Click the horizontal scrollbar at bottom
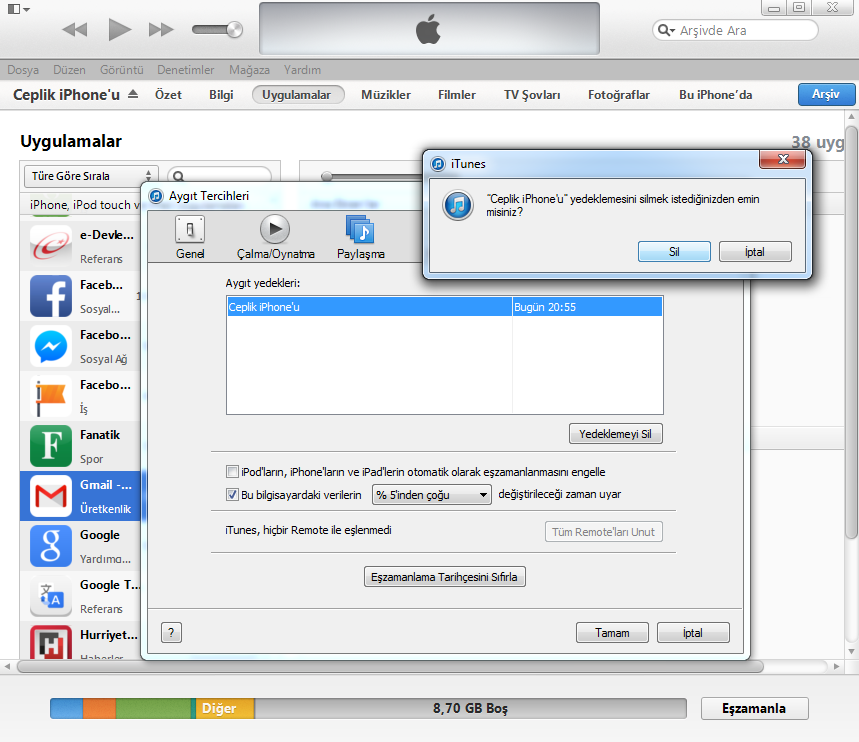The image size is (859, 742). (x=391, y=666)
